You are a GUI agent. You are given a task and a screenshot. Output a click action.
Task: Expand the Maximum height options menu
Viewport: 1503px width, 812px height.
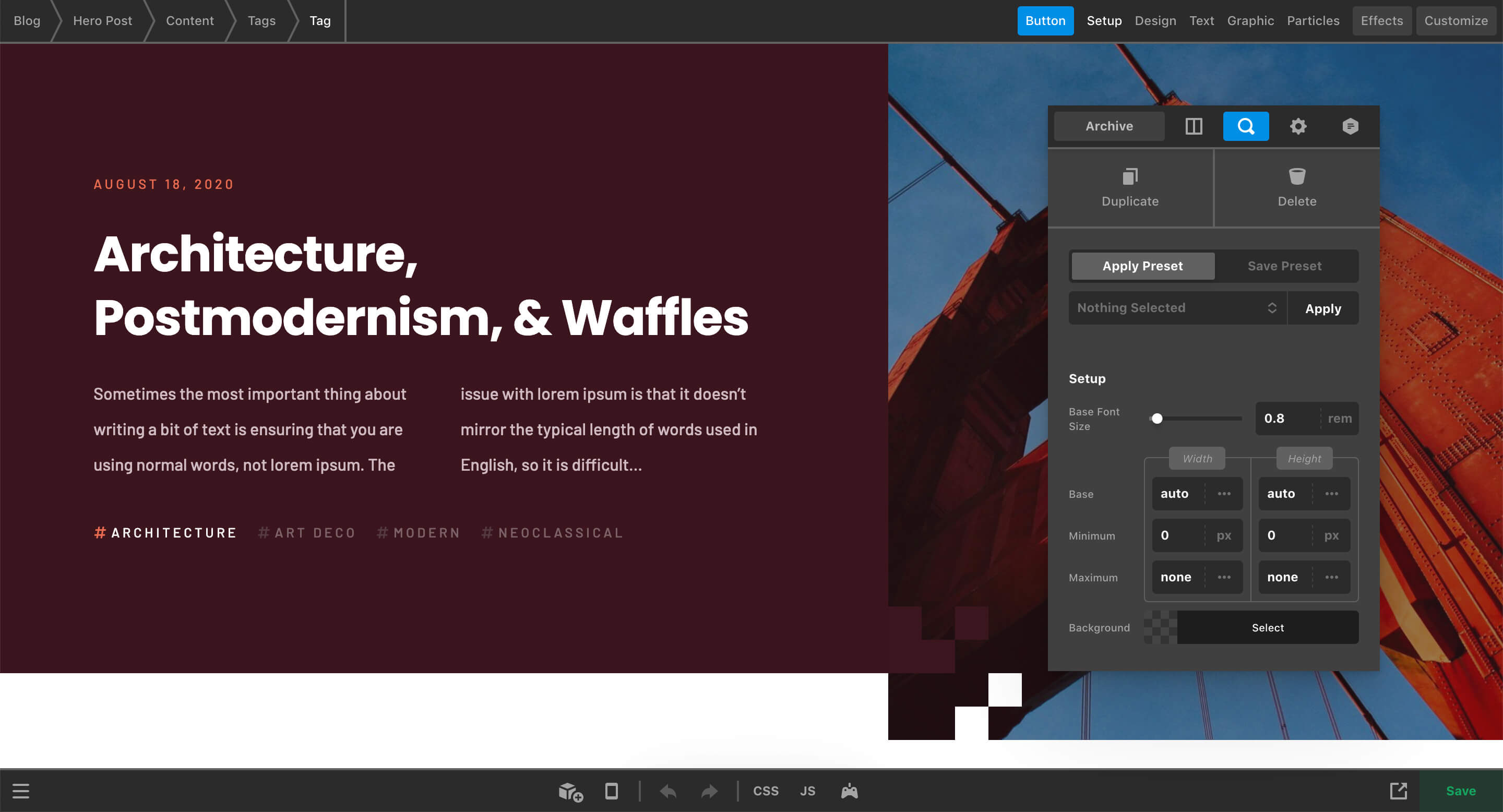click(1331, 577)
